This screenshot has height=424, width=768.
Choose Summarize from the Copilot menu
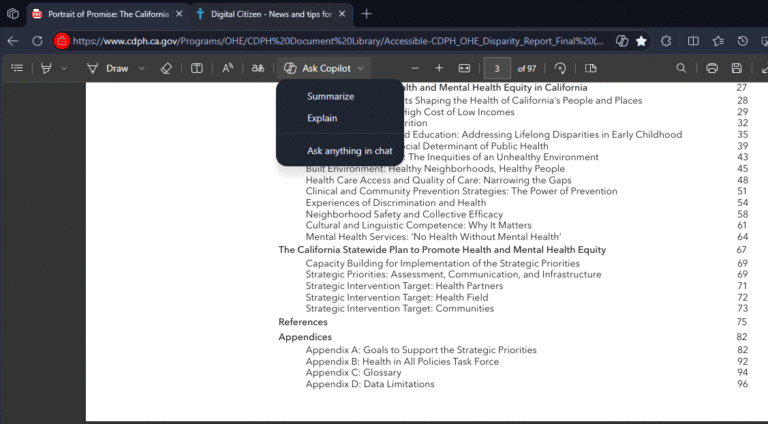pos(331,96)
